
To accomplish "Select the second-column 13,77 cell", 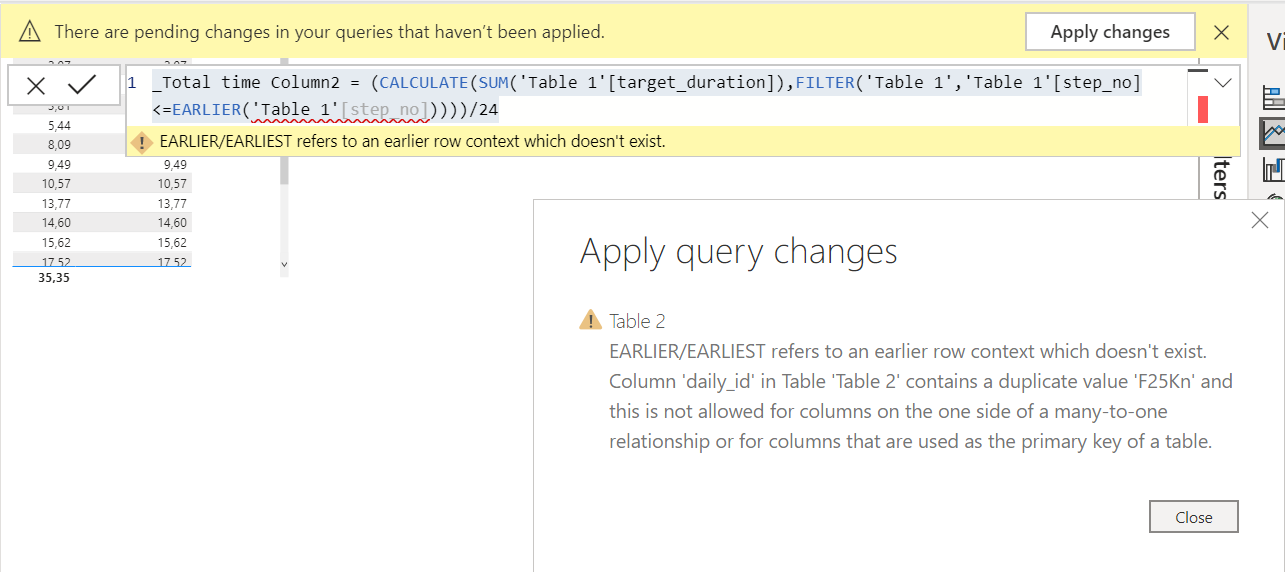I will 173,203.
